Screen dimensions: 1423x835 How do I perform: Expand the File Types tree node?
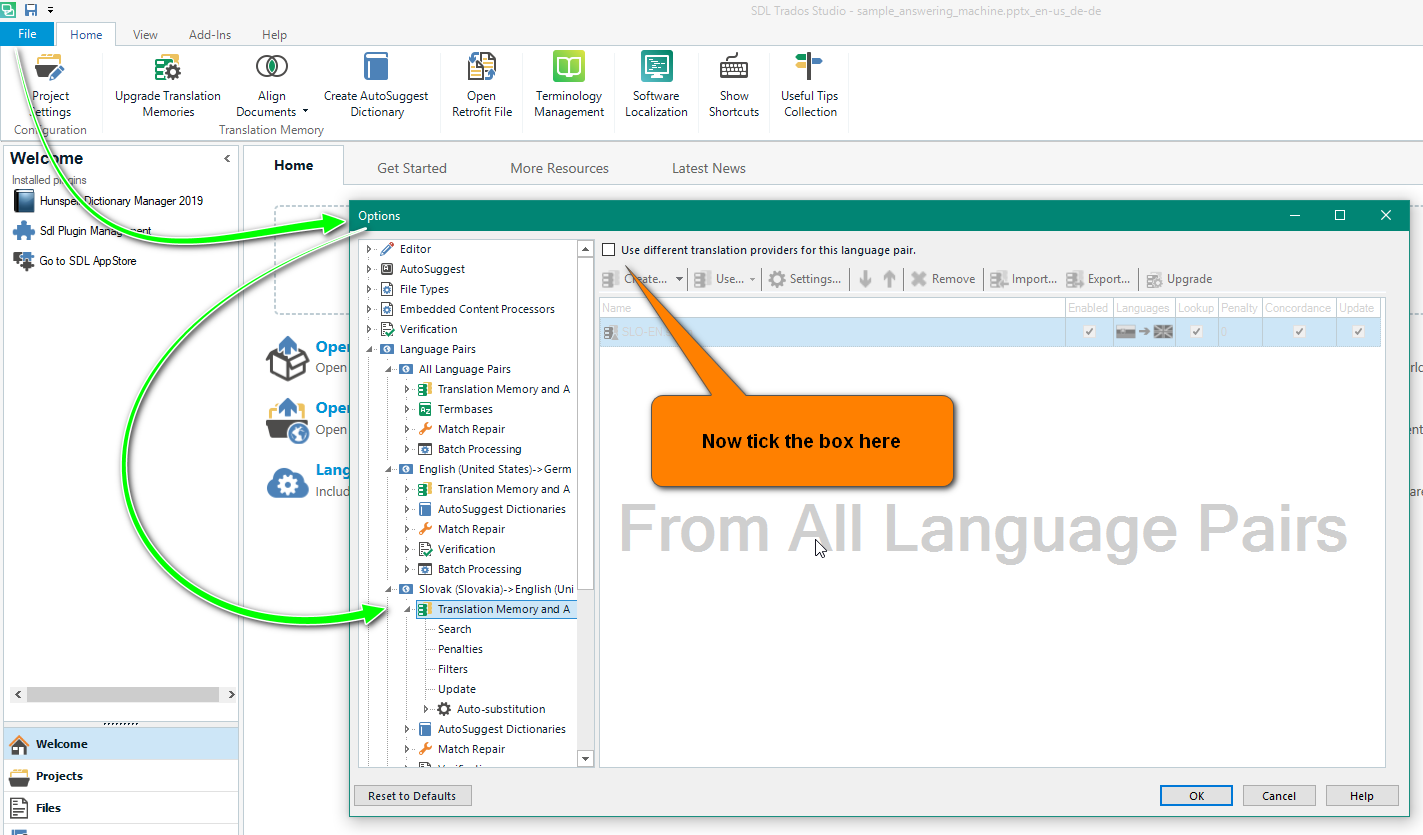click(369, 289)
